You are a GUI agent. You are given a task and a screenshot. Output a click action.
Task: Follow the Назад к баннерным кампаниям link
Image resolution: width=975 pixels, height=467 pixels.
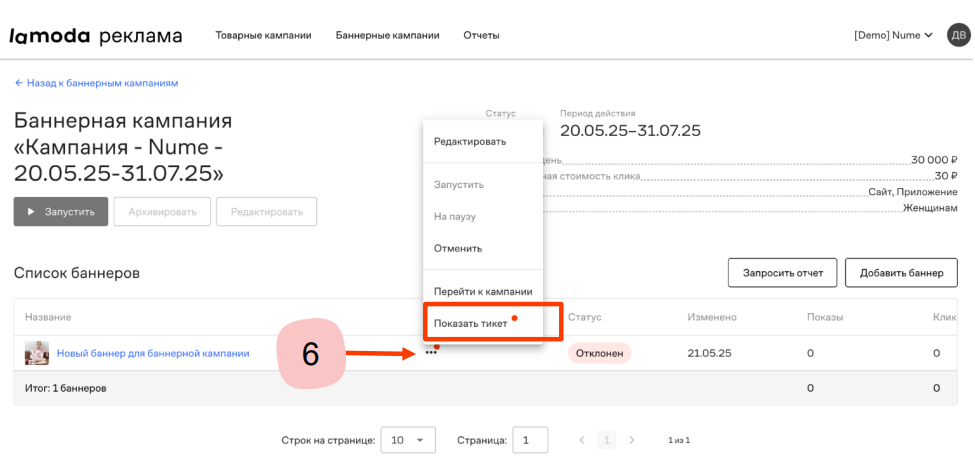[x=96, y=83]
